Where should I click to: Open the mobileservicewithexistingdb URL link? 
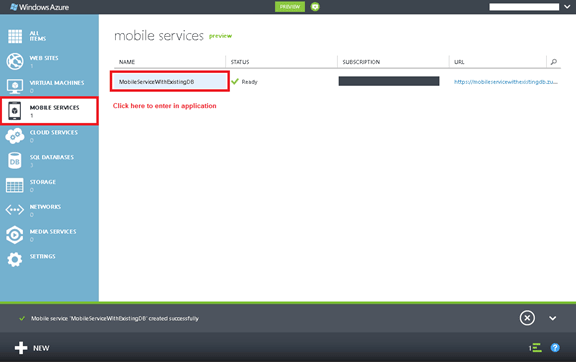(x=506, y=82)
